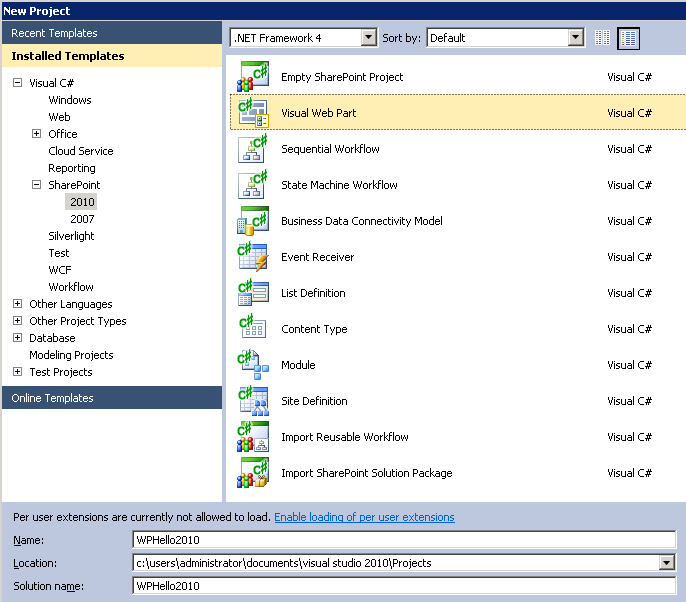686x602 pixels.
Task: Select the Workflow category
Action: click(71, 287)
